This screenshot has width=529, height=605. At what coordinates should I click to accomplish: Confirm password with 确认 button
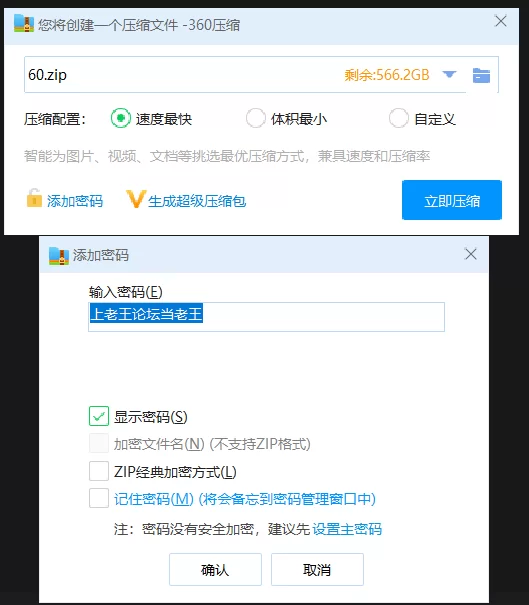tap(215, 570)
